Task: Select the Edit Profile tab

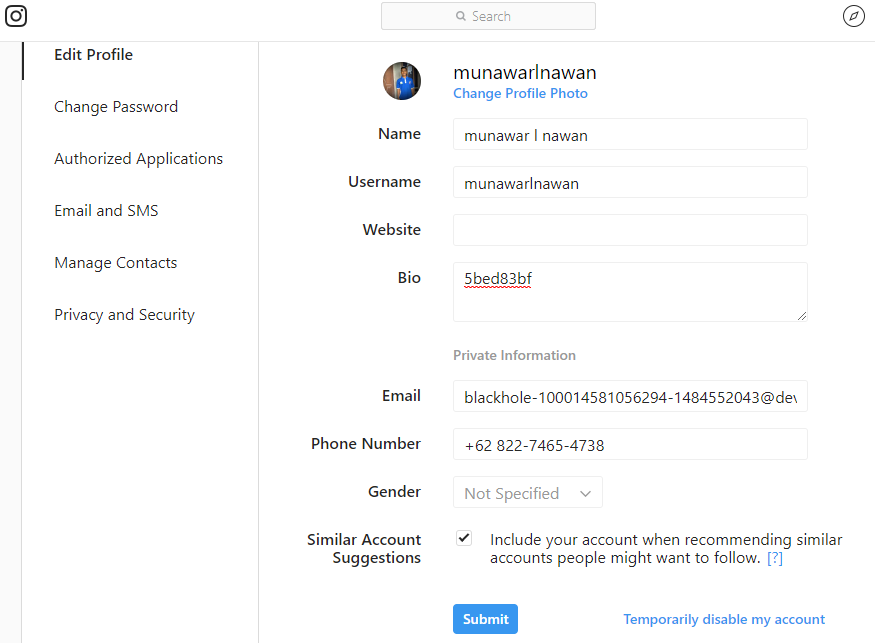Action: click(93, 55)
